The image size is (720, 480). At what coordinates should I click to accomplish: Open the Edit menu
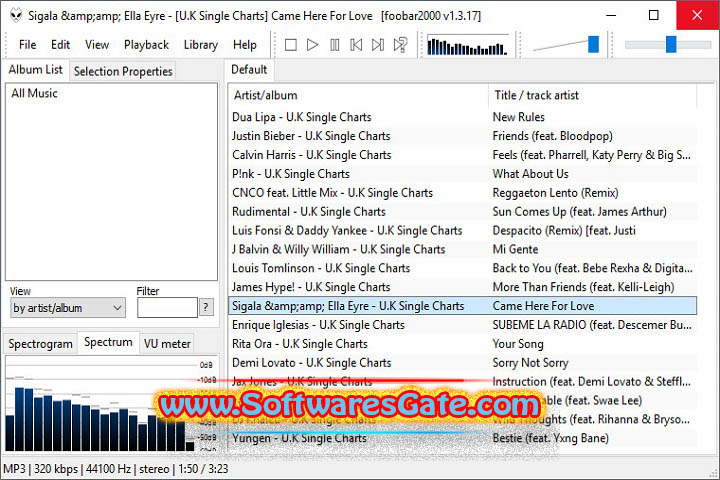point(60,45)
